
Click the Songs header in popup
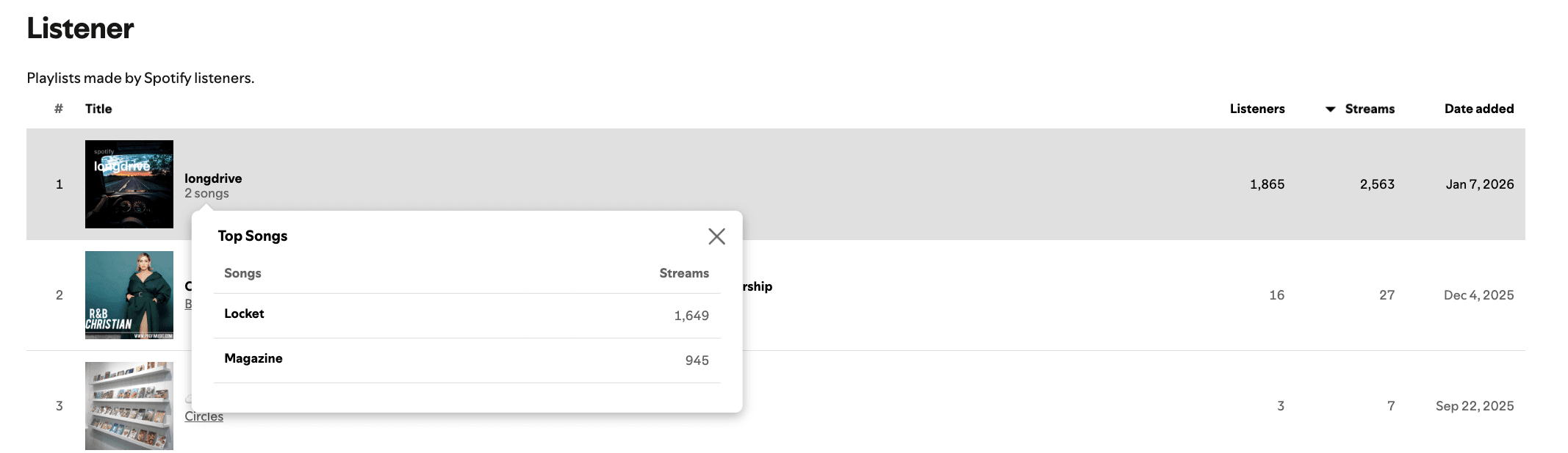pyautogui.click(x=242, y=273)
